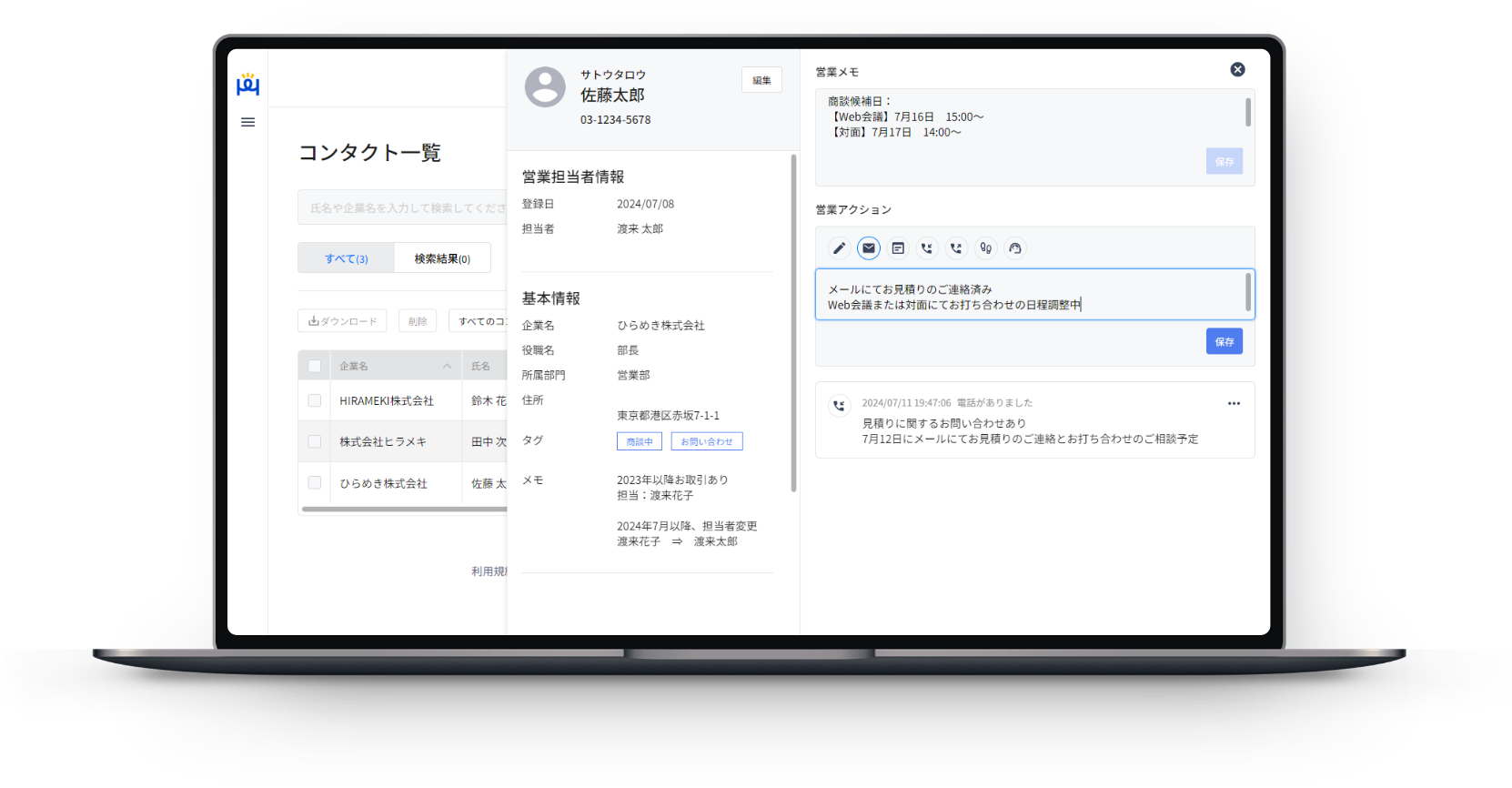This screenshot has height=788, width=1512.
Task: Switch to the すべて(3) tab
Action: click(x=346, y=258)
